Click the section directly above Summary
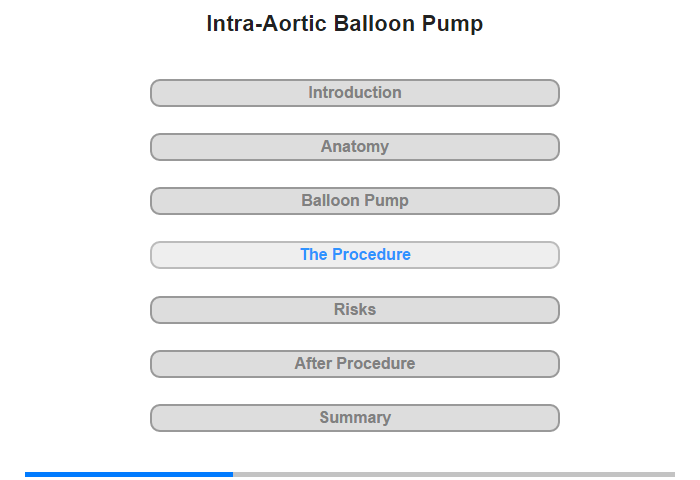 point(354,364)
